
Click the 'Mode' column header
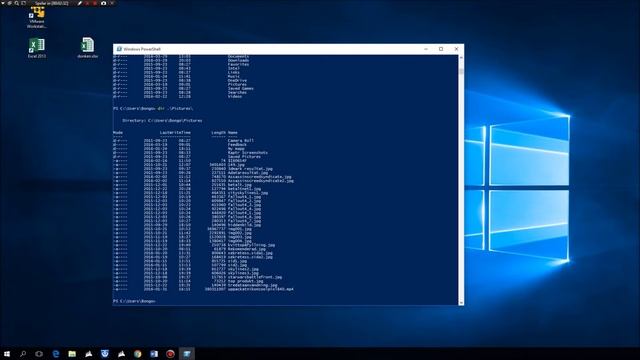click(x=118, y=133)
